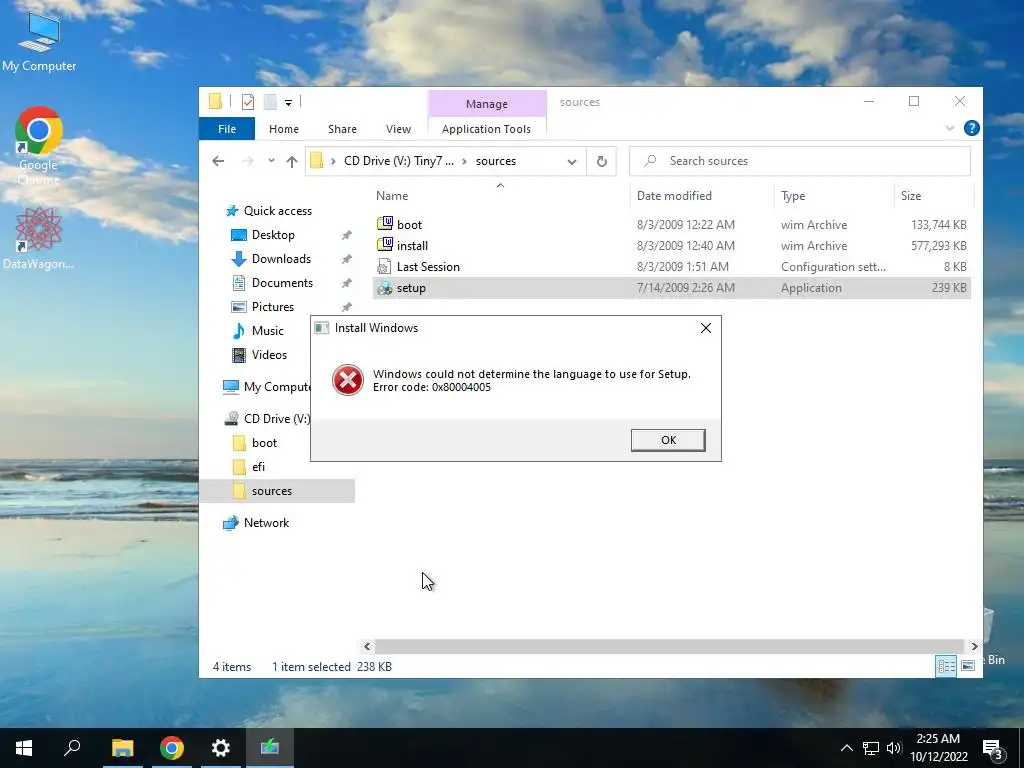Click the horizontal scrollbar track
Viewport: 1024px width, 768px height.
pyautogui.click(x=669, y=647)
